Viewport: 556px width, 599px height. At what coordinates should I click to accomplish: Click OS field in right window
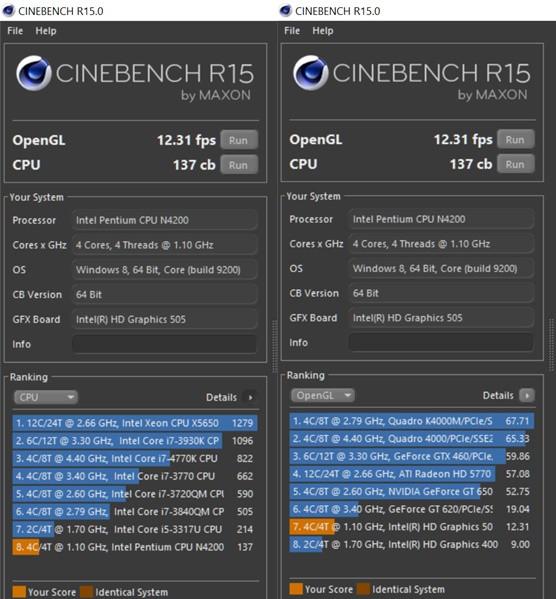point(441,269)
